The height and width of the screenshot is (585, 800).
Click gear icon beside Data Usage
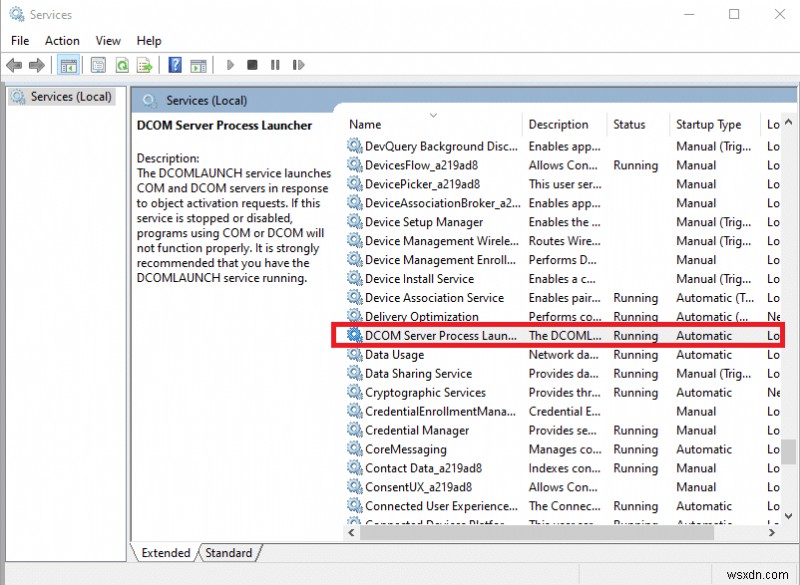click(x=355, y=354)
